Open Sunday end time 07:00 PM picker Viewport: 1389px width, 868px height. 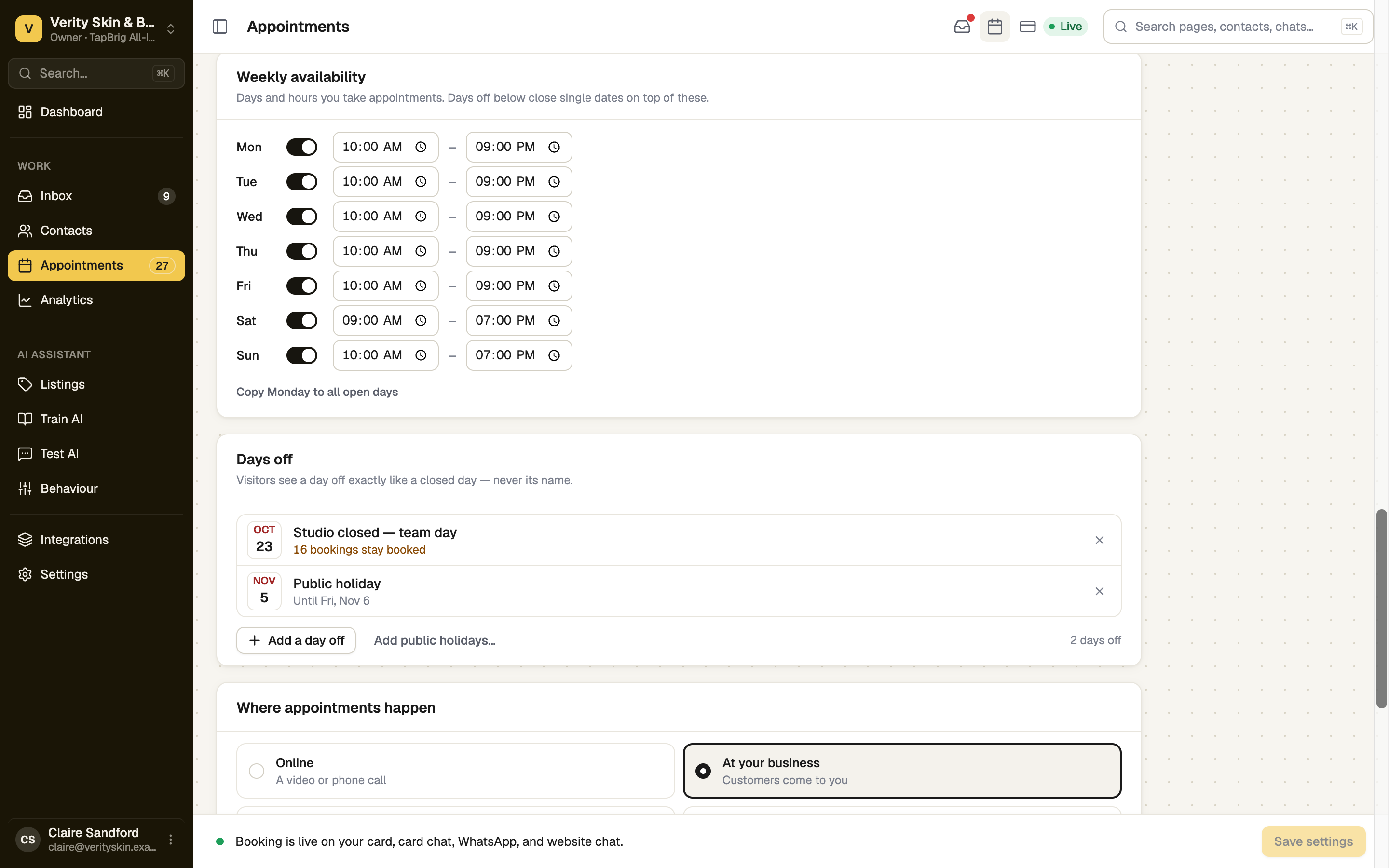[518, 355]
